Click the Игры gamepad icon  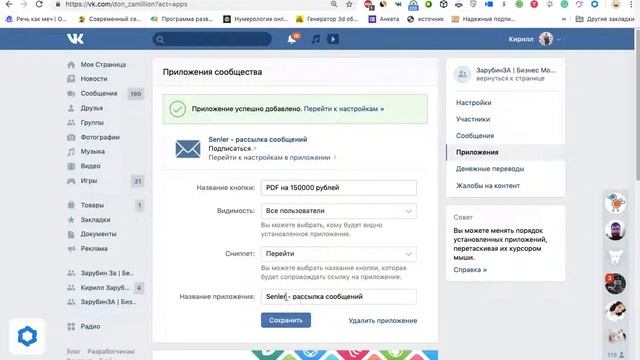point(71,180)
